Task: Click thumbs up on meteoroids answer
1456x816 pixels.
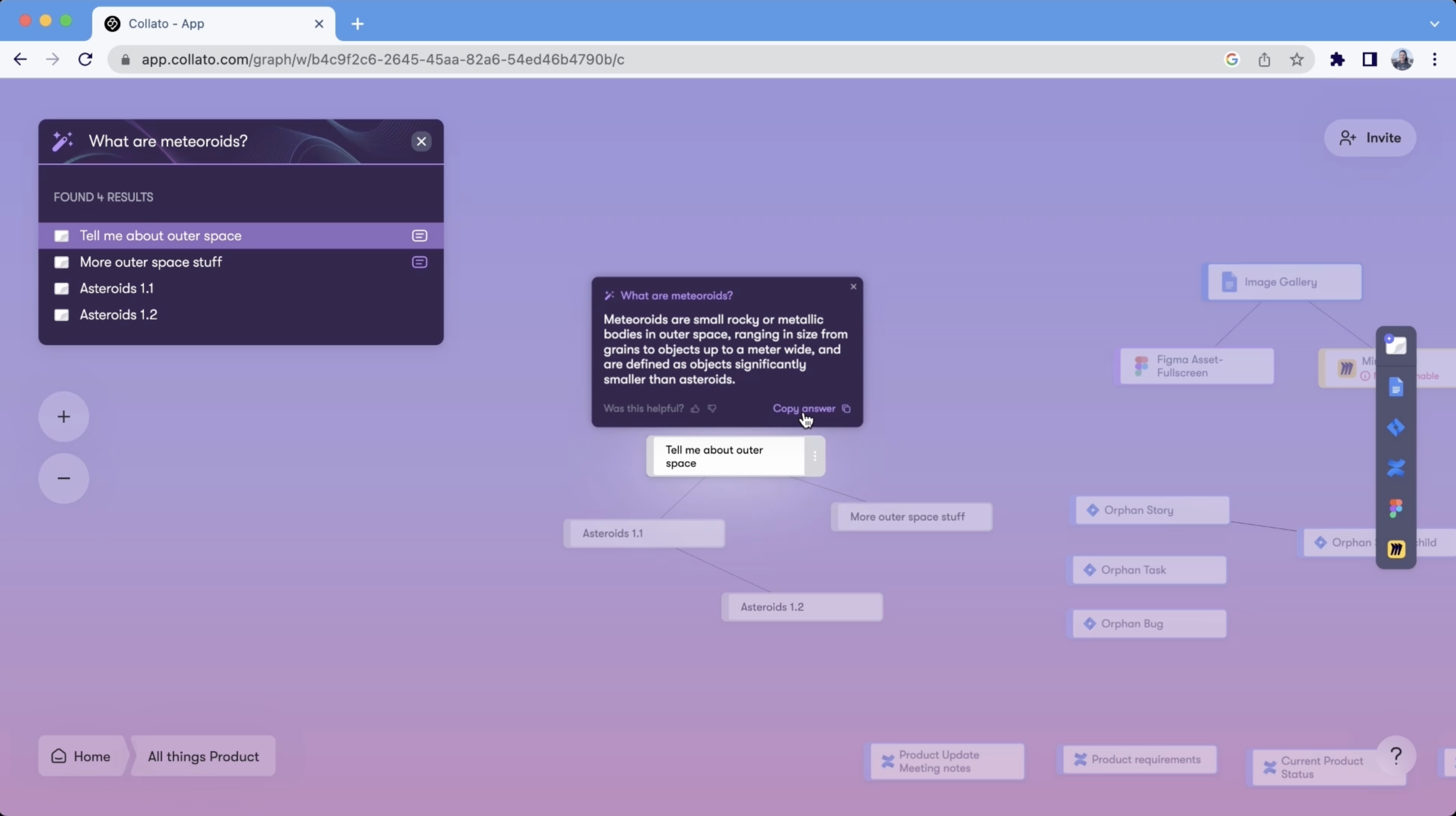Action: tap(695, 409)
